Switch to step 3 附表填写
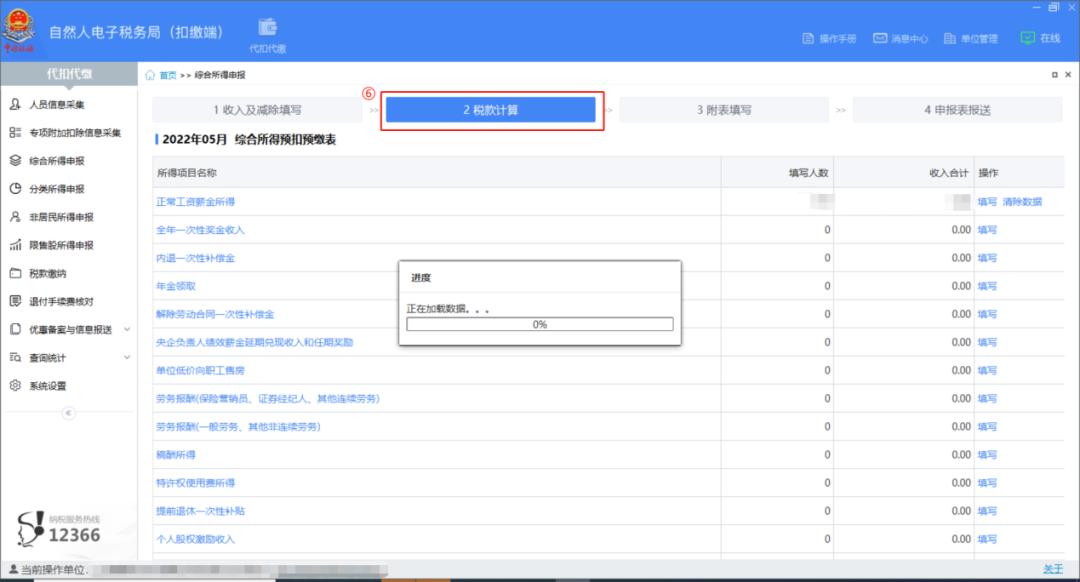The height and width of the screenshot is (582, 1080). 724,110
